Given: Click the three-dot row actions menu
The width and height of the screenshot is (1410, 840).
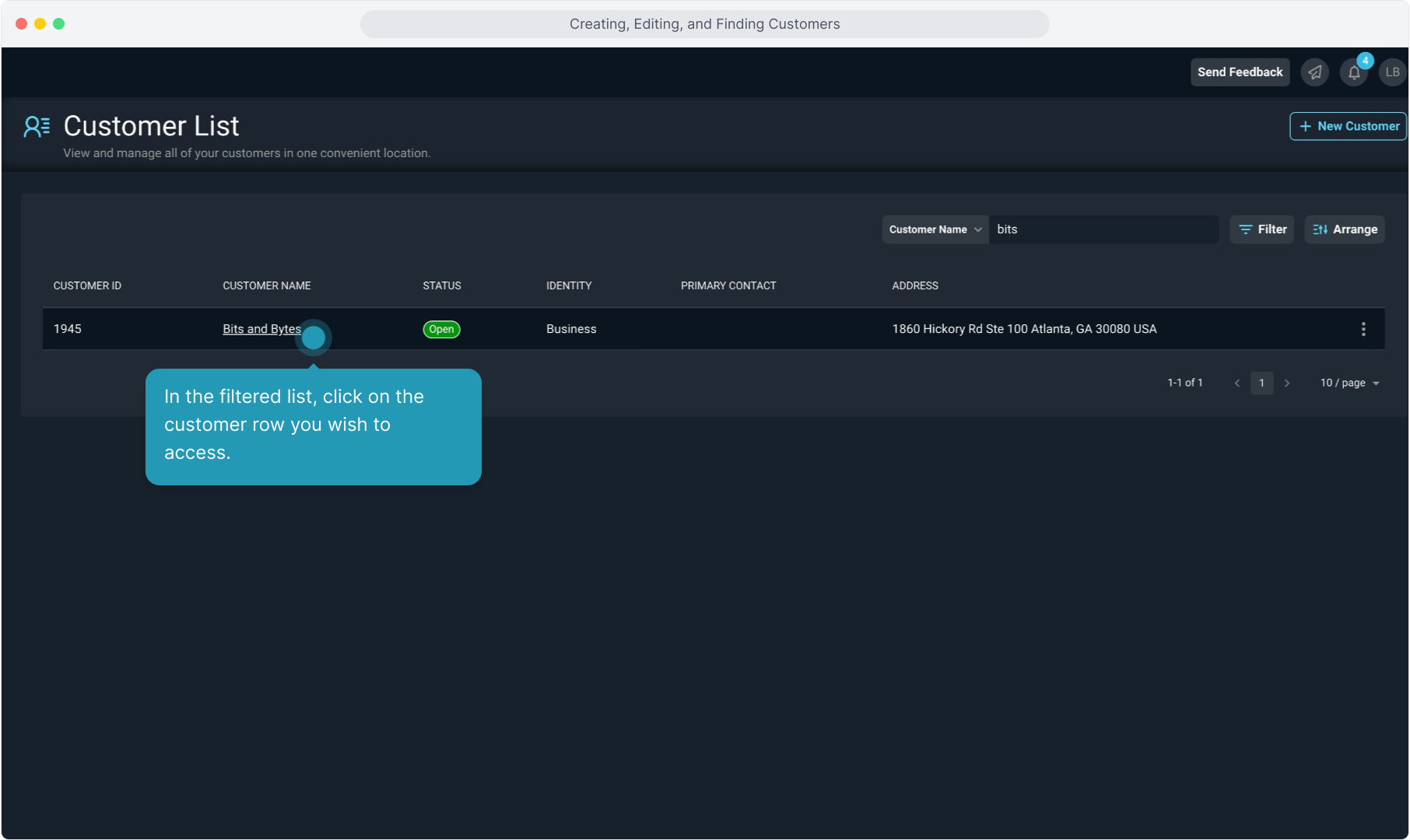Looking at the screenshot, I should click(x=1363, y=329).
